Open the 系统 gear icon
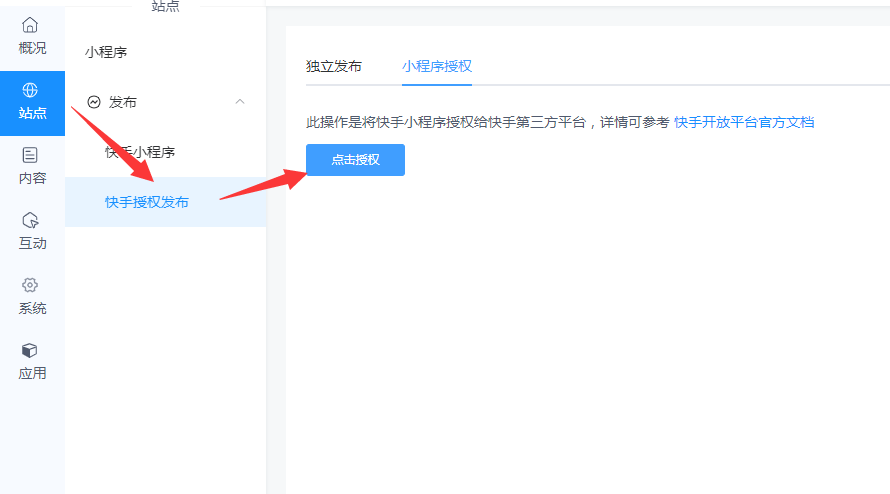890x494 pixels. pyautogui.click(x=30, y=285)
